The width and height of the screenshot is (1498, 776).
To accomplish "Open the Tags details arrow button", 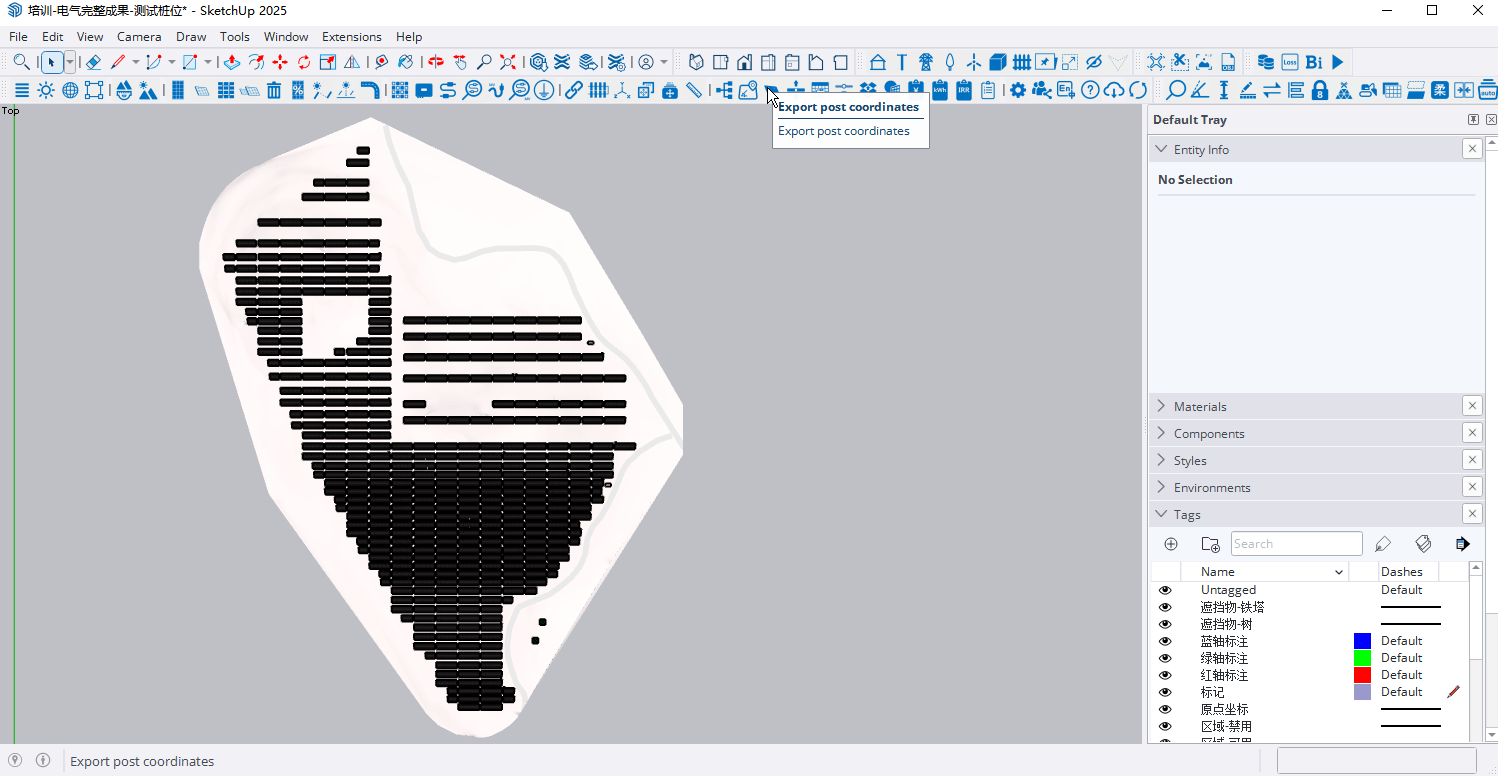I will [1462, 544].
